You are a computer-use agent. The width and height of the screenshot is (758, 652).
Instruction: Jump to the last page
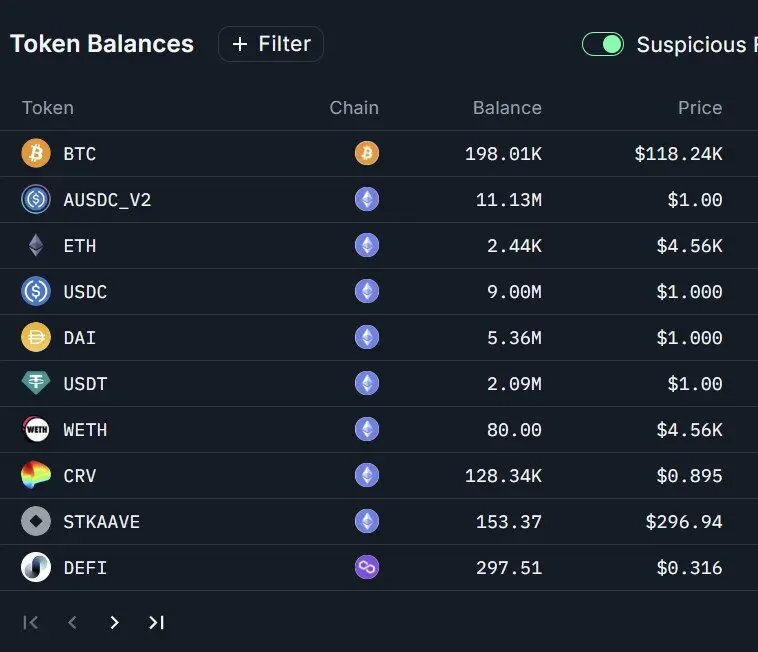pyautogui.click(x=156, y=623)
